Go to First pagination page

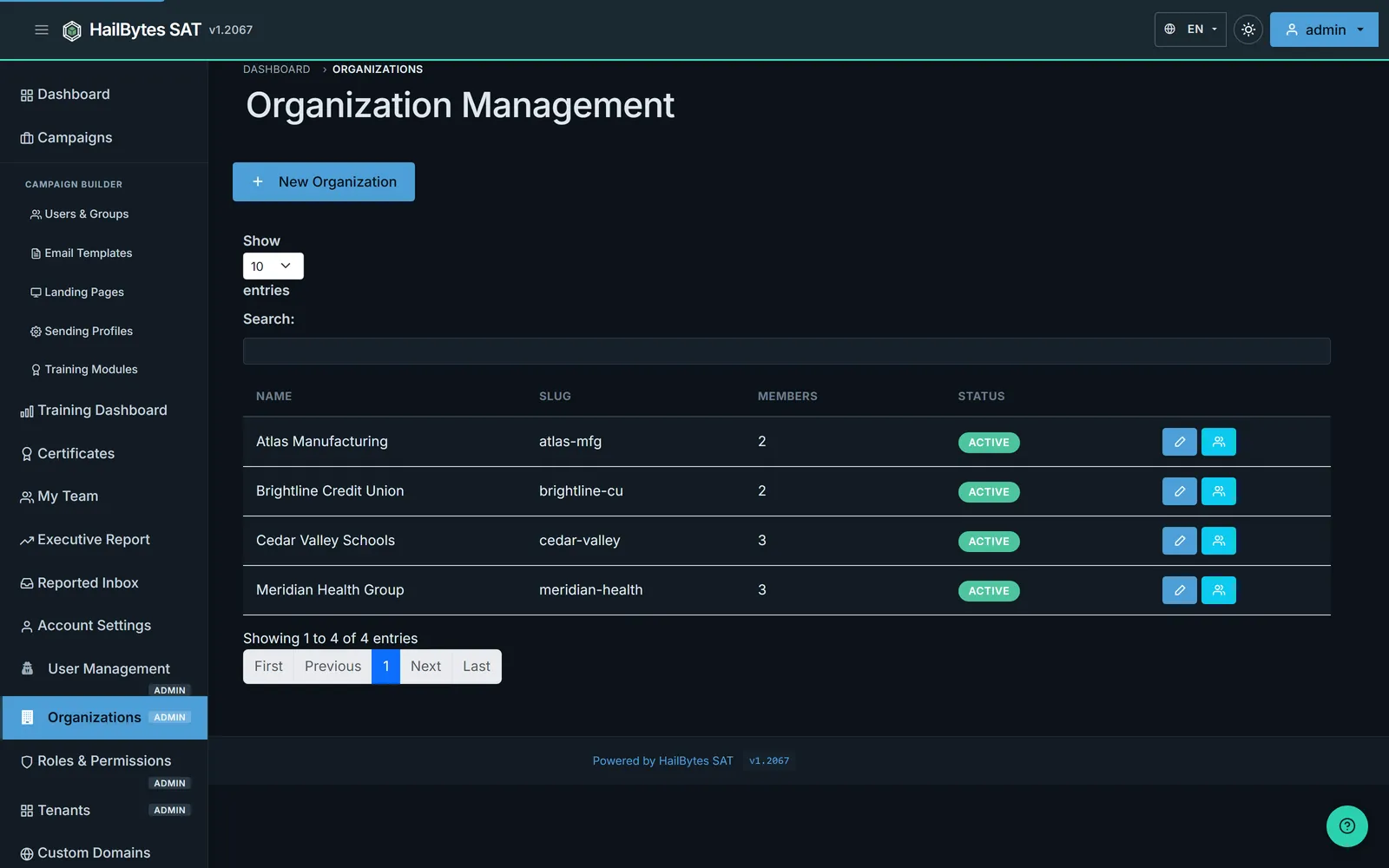coord(268,667)
